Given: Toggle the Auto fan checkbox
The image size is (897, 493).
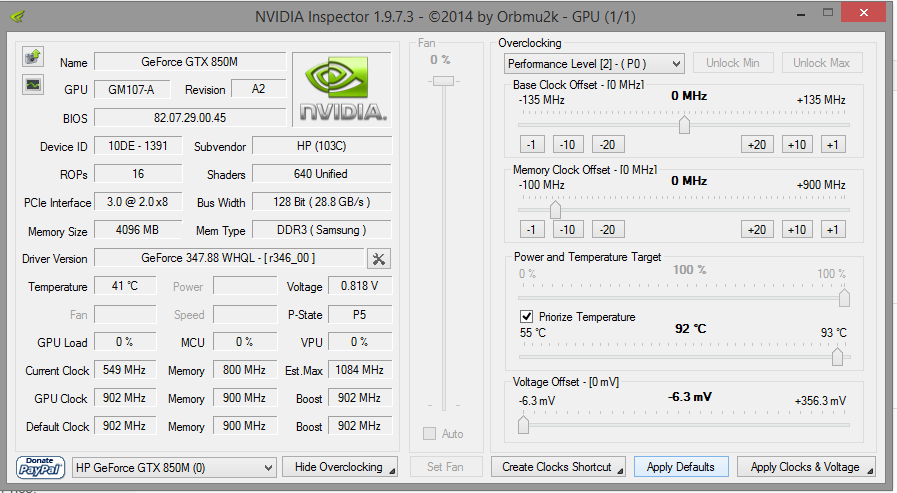Looking at the screenshot, I should coord(429,434).
